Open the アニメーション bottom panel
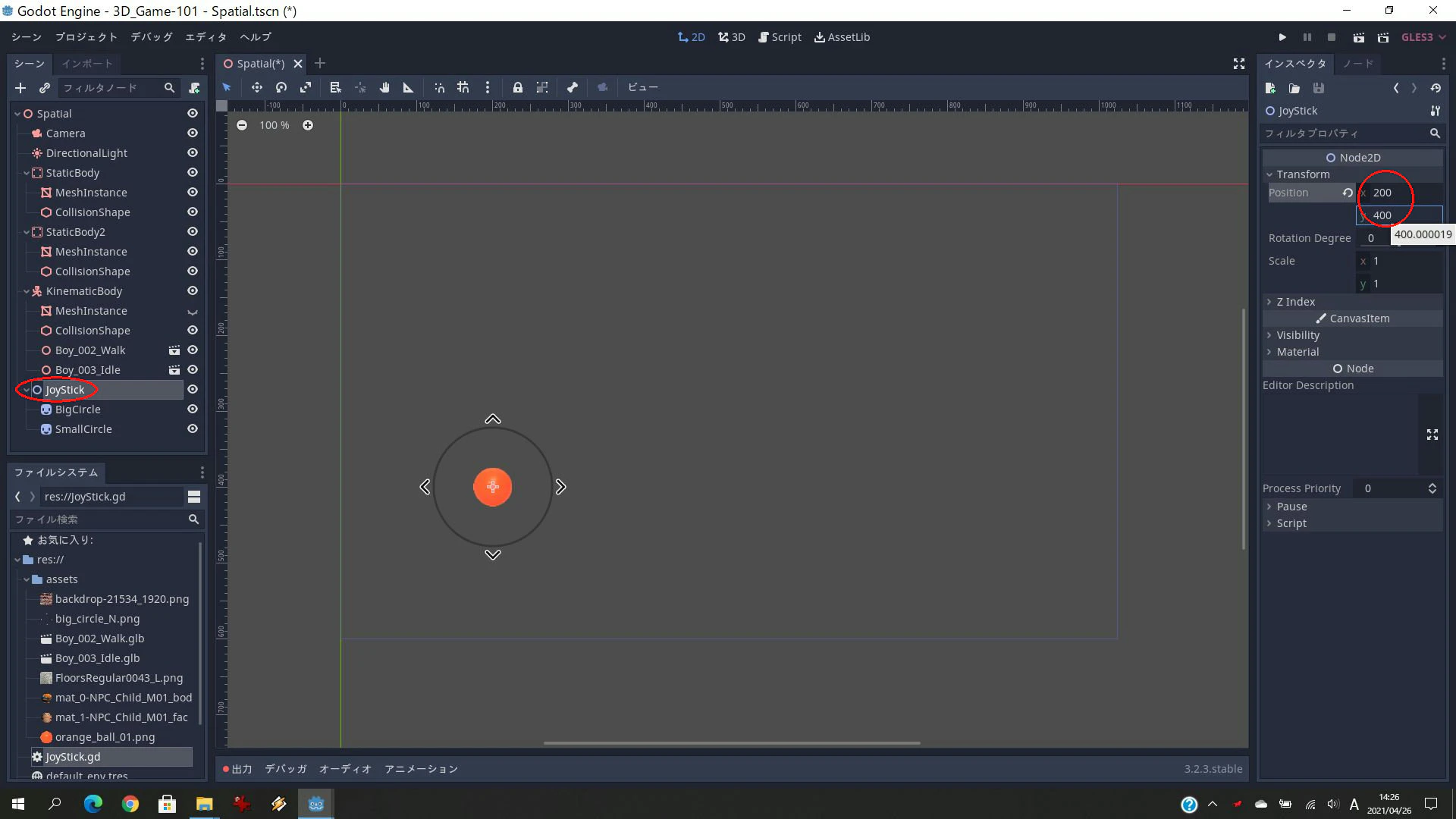The image size is (1456, 819). [421, 769]
